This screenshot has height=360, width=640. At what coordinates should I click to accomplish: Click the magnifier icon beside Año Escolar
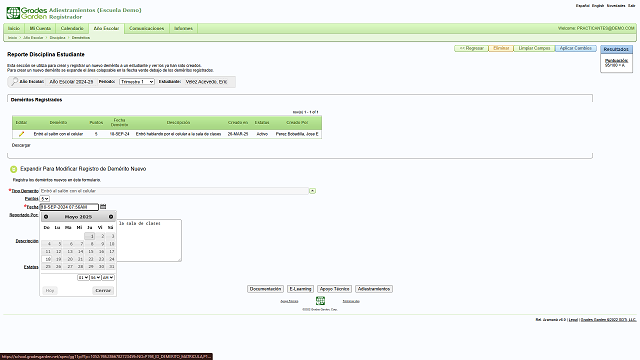click(14, 82)
